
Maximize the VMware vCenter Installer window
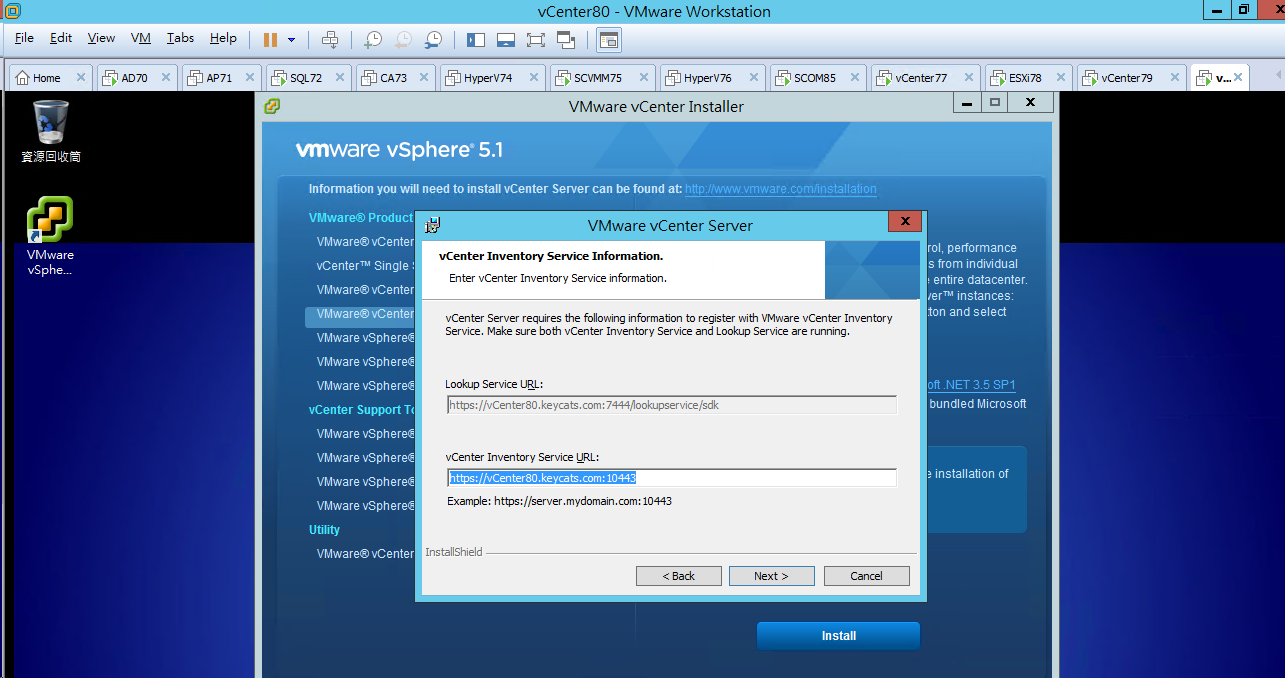(994, 102)
